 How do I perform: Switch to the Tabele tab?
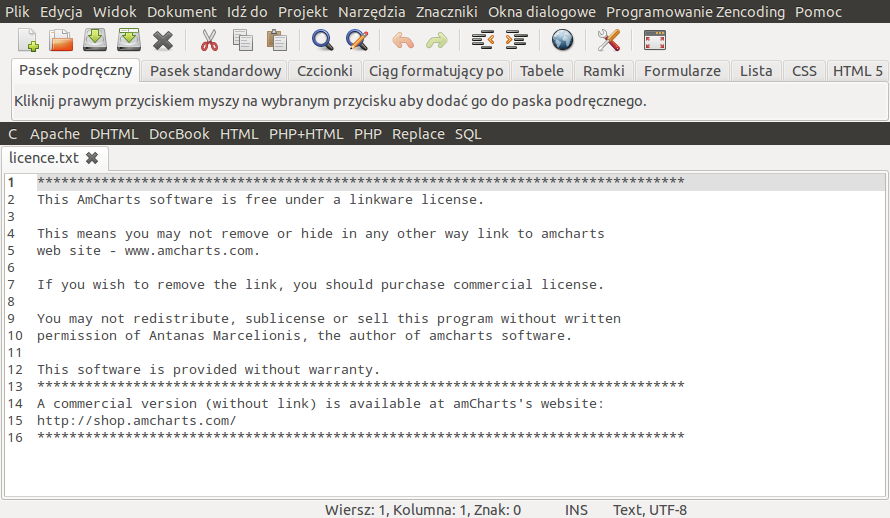542,71
